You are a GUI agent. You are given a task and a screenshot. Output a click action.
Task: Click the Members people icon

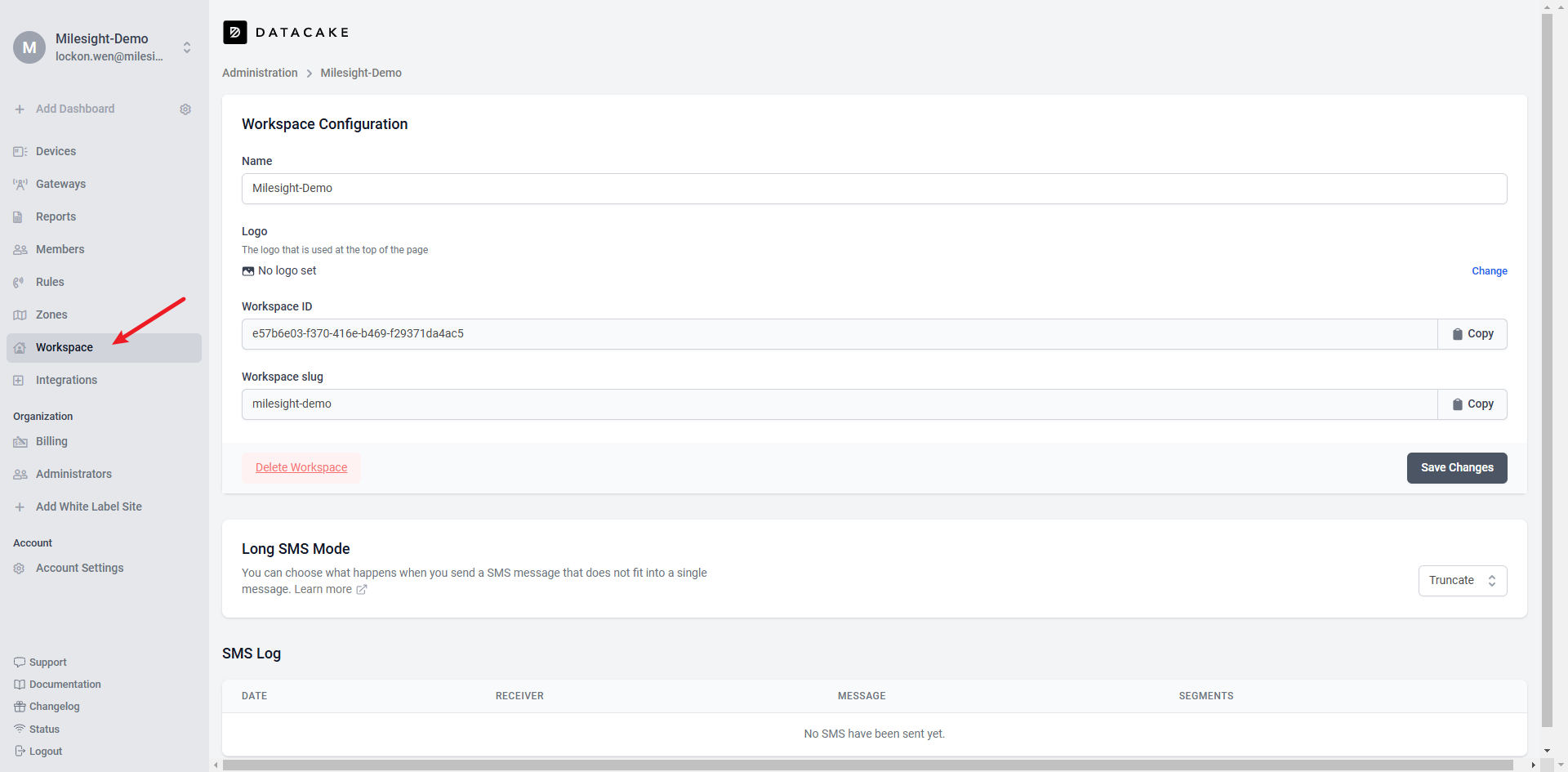coord(20,249)
